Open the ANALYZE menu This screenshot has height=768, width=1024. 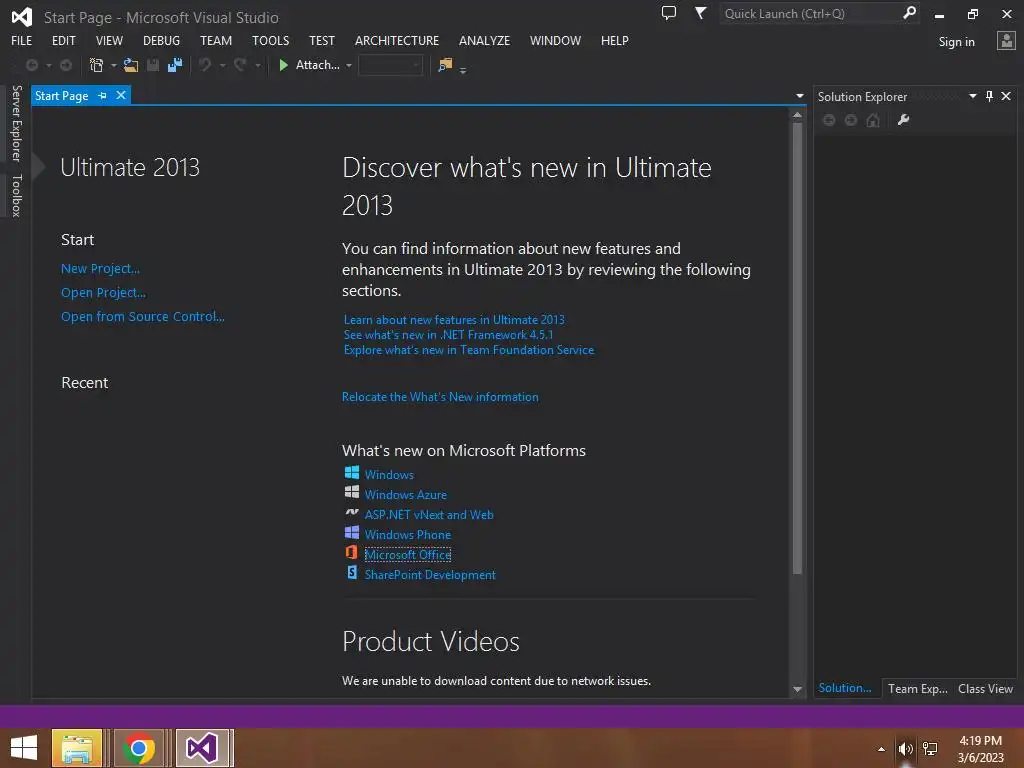pyautogui.click(x=484, y=40)
